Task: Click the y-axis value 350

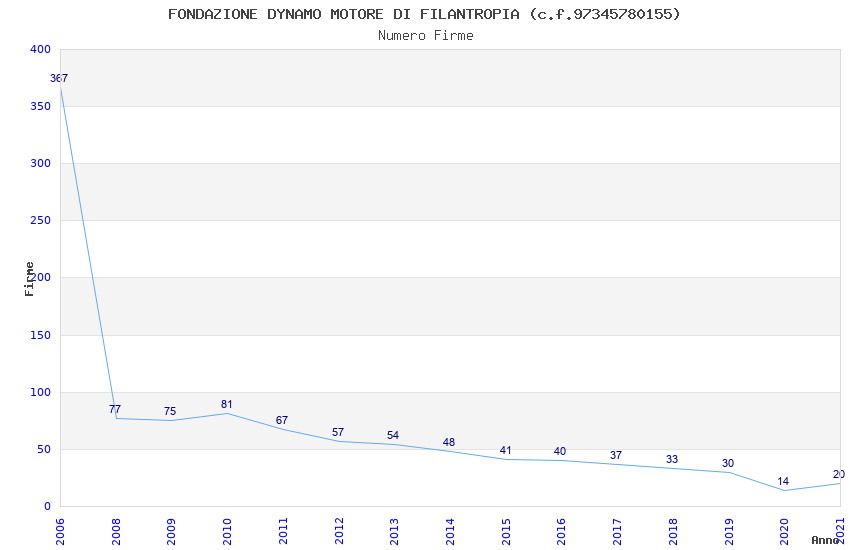Action: pyautogui.click(x=41, y=106)
